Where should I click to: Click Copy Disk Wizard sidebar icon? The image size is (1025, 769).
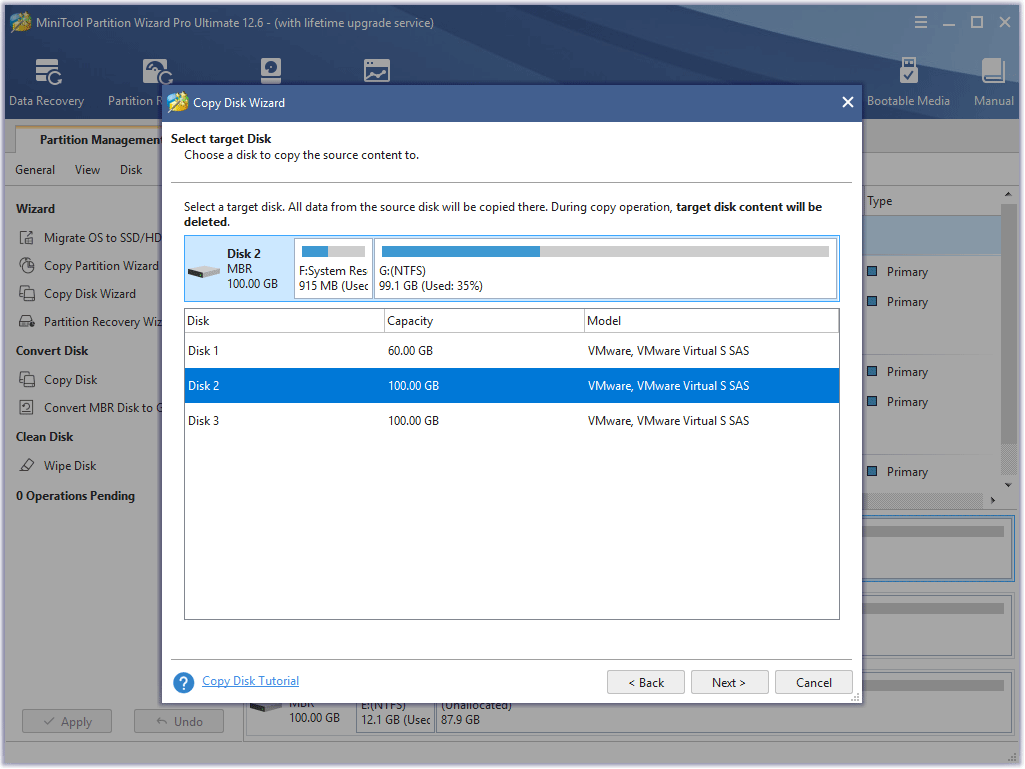(x=26, y=294)
